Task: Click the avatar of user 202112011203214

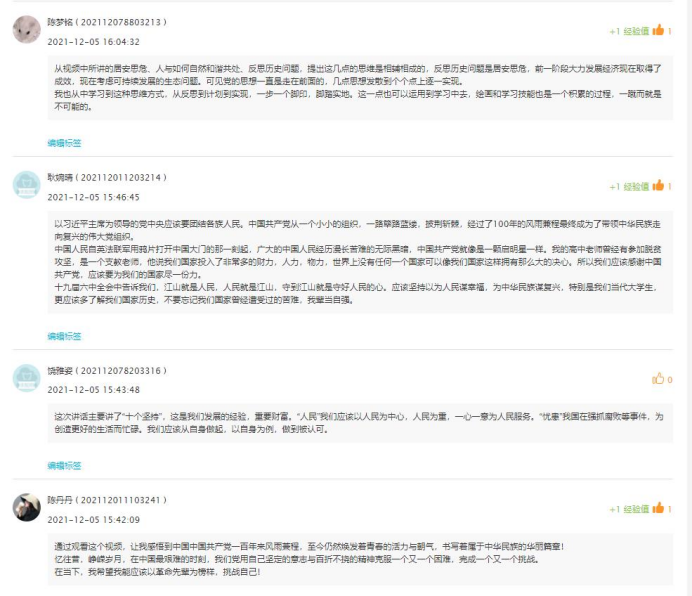Action: pyautogui.click(x=27, y=185)
